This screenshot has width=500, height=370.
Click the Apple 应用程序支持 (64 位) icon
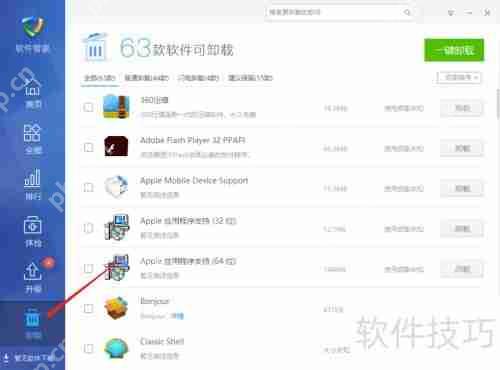pyautogui.click(x=117, y=267)
